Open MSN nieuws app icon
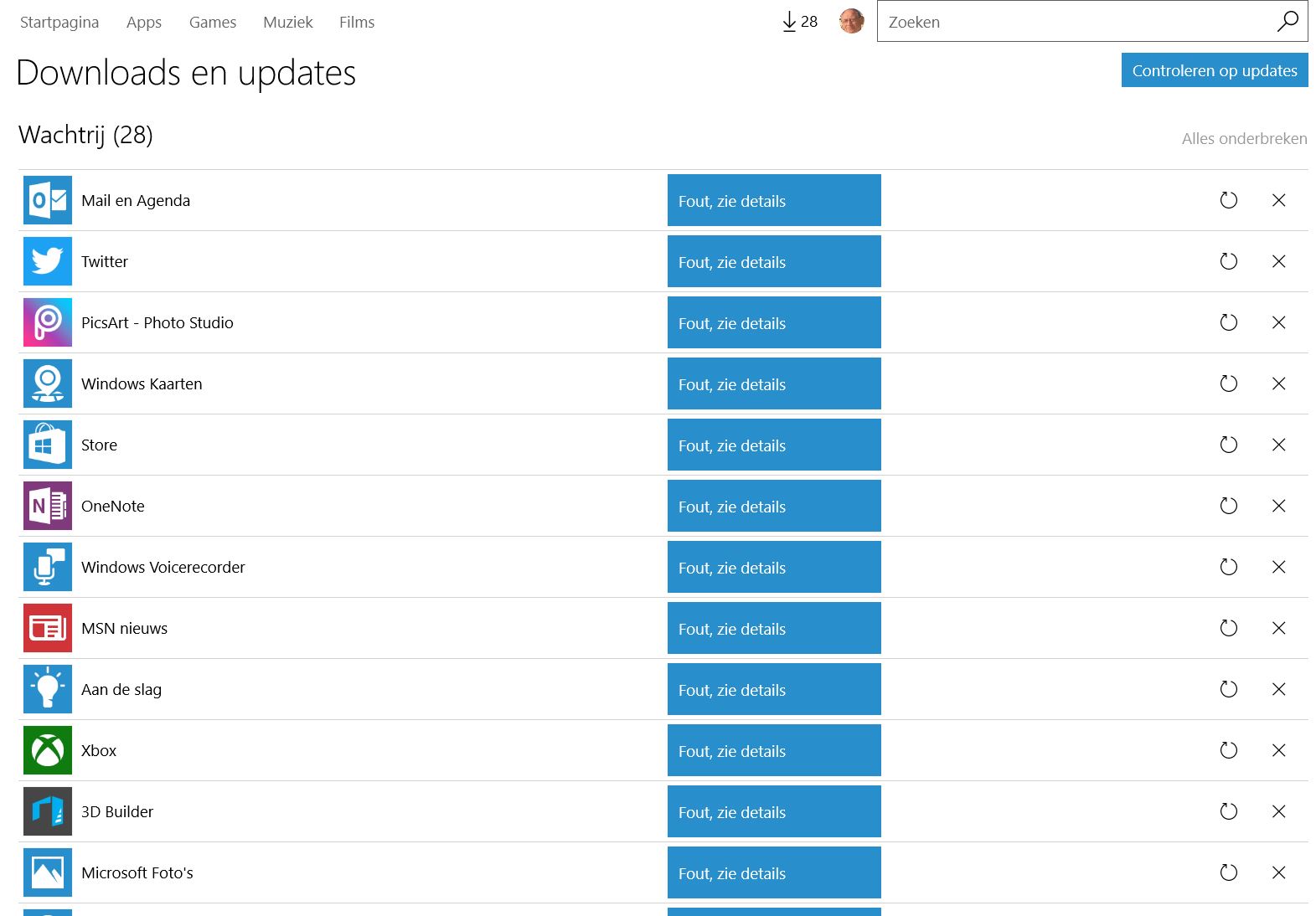This screenshot has width=1316, height=916. 48,628
